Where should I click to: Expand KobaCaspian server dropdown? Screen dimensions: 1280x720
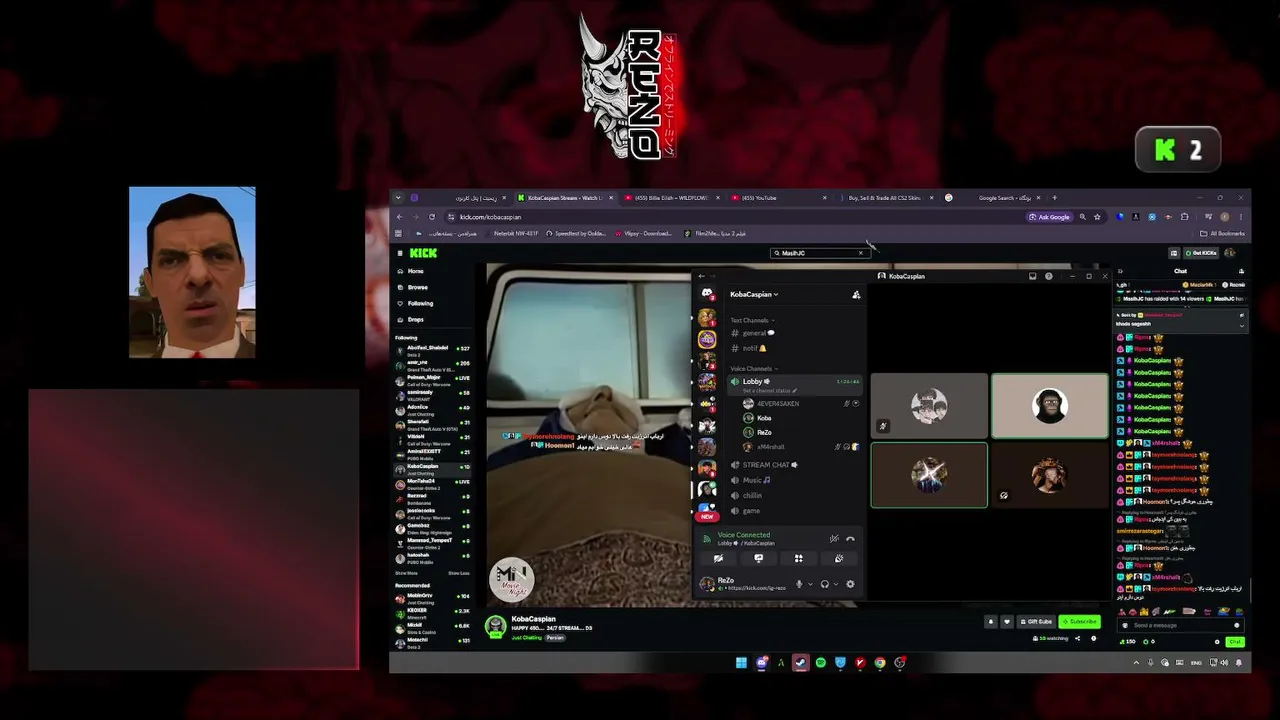tap(754, 294)
